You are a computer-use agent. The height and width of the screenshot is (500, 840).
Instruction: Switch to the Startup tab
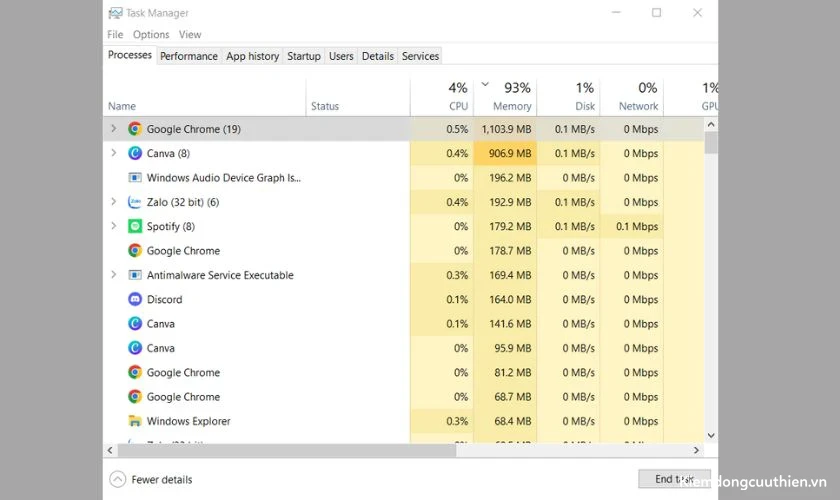coord(304,56)
